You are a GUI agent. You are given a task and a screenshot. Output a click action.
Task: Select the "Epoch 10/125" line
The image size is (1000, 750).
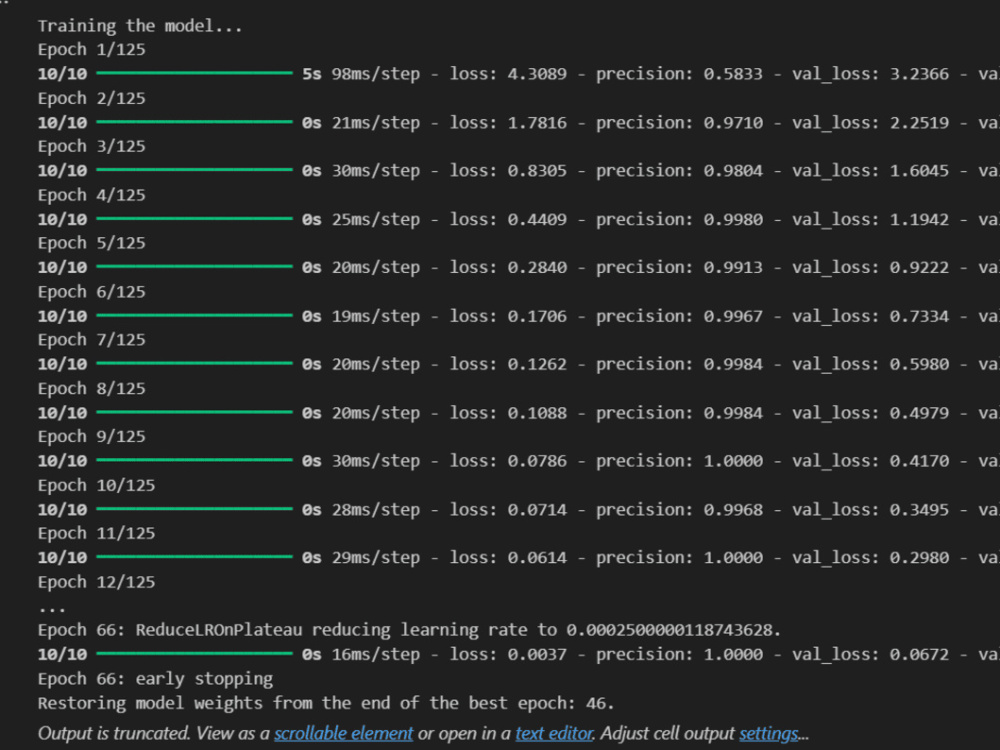(96, 485)
